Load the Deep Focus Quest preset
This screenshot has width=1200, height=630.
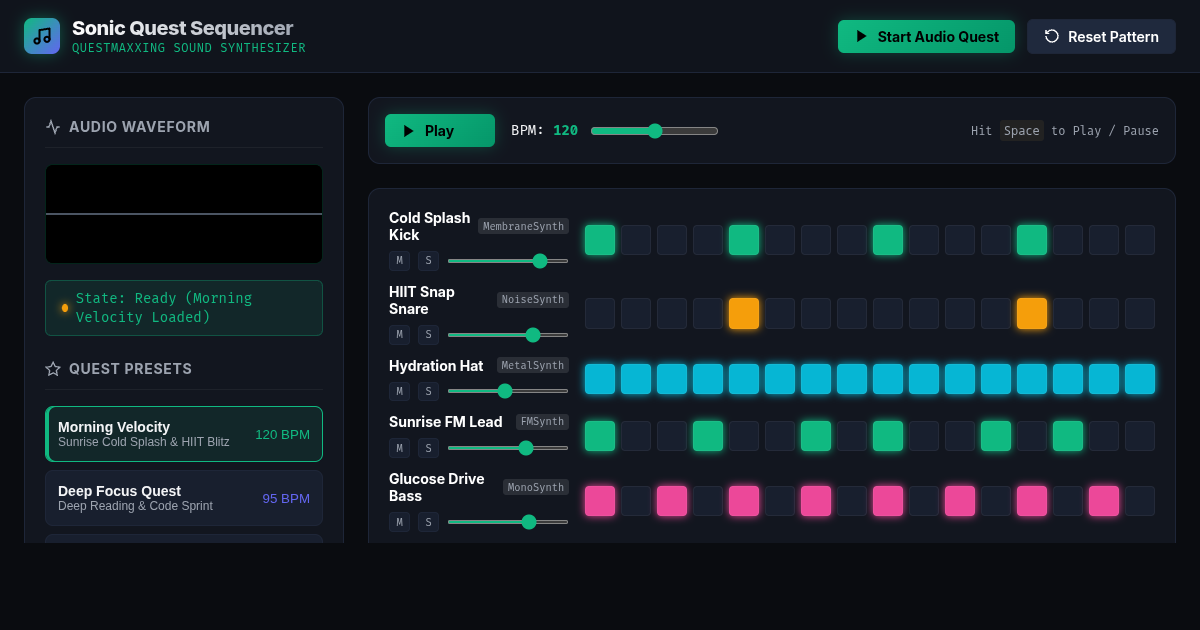click(184, 498)
